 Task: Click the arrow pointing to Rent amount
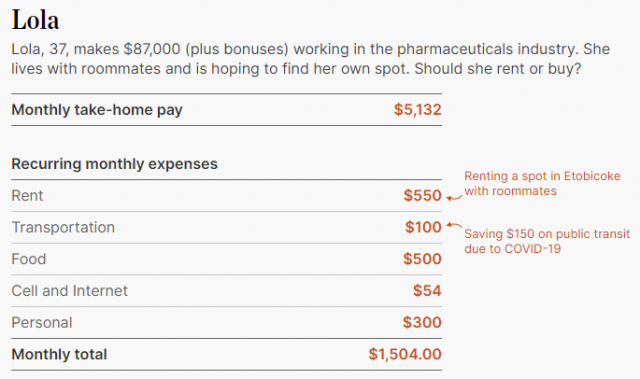(454, 198)
